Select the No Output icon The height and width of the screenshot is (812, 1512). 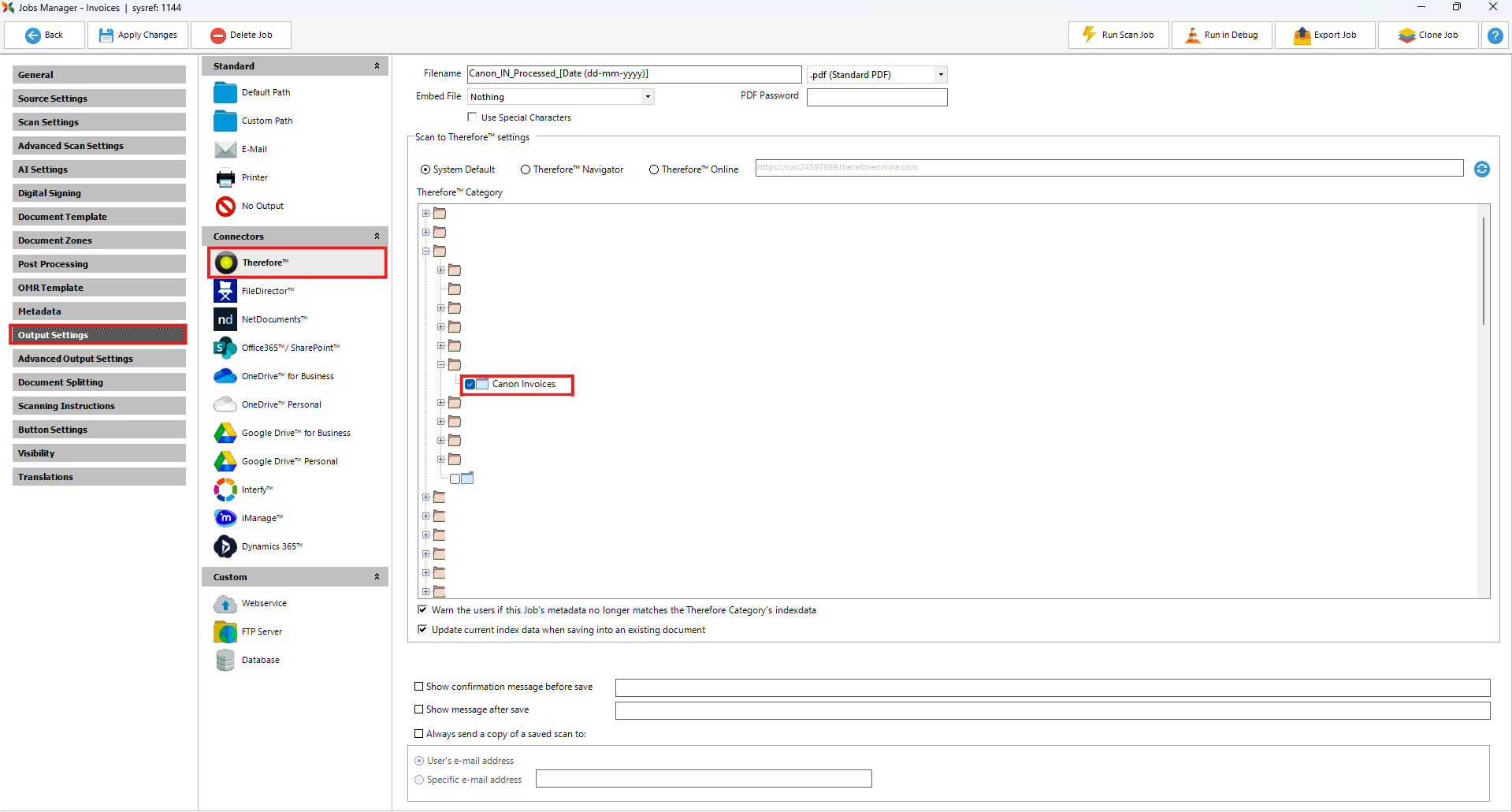point(225,206)
